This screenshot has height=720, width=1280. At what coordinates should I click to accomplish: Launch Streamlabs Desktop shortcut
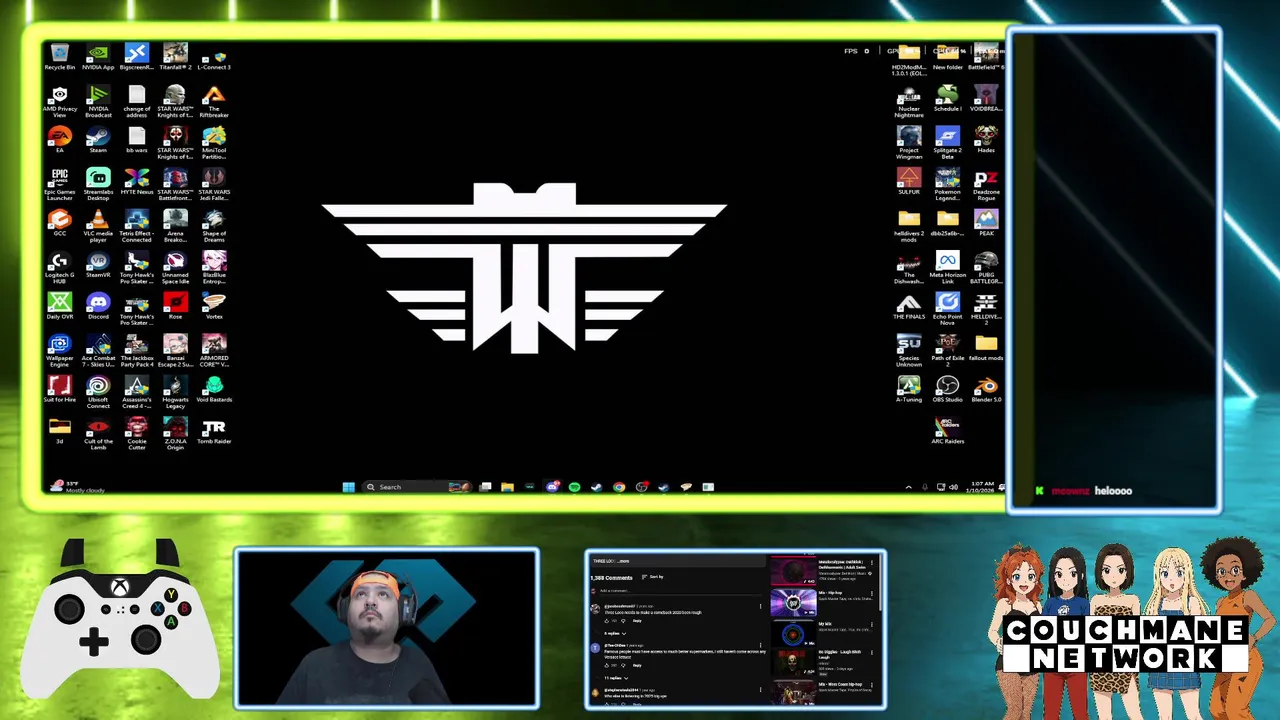[x=98, y=184]
